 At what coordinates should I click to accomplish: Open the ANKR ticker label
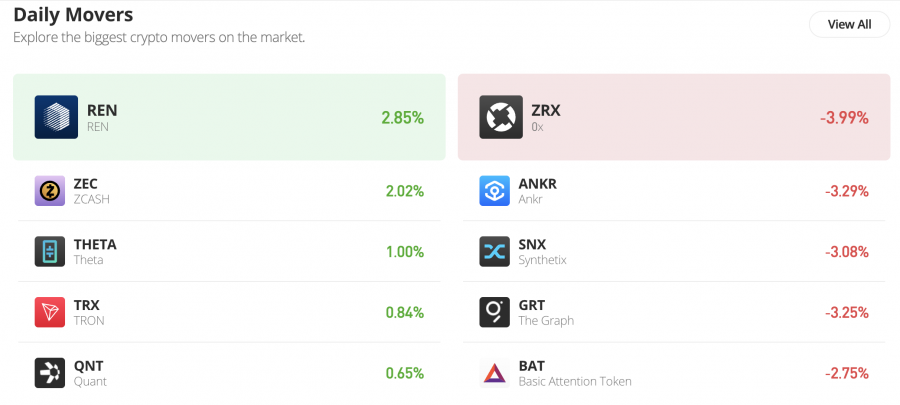[537, 184]
